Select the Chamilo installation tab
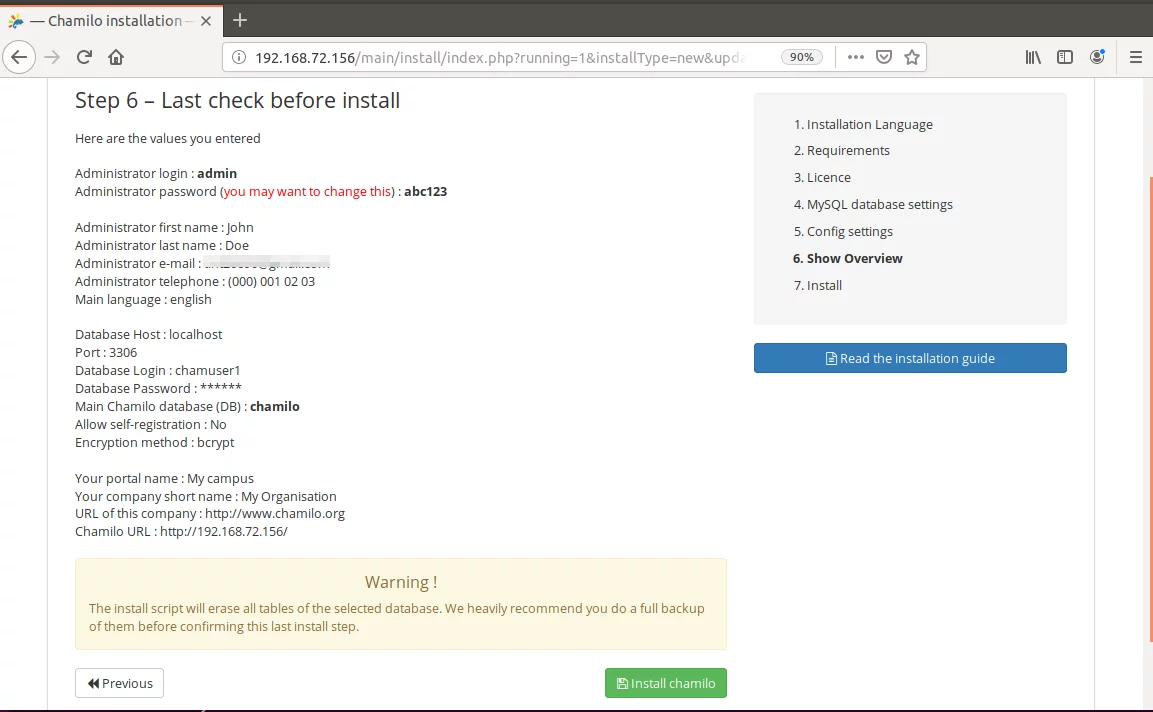This screenshot has width=1153, height=712. pos(110,21)
